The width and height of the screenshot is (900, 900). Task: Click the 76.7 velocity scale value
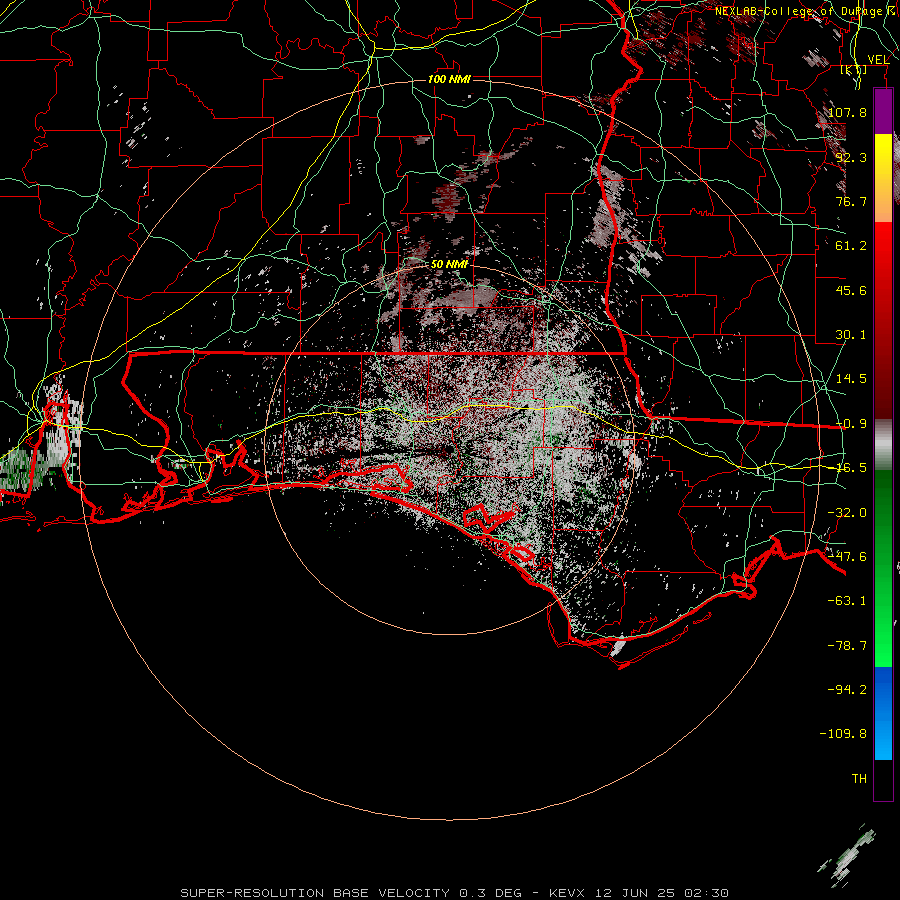851,201
